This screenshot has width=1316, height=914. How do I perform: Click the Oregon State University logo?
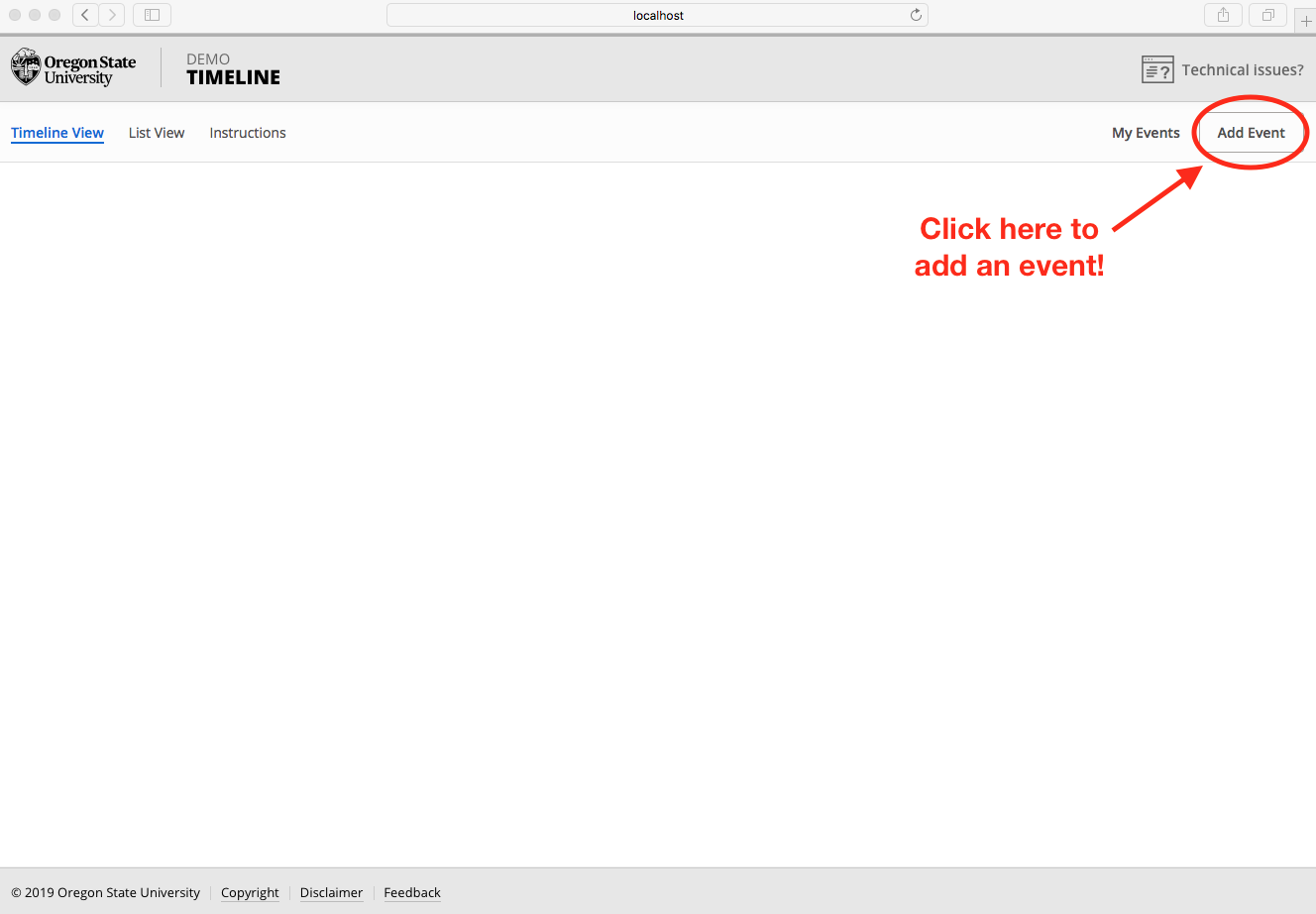point(73,68)
